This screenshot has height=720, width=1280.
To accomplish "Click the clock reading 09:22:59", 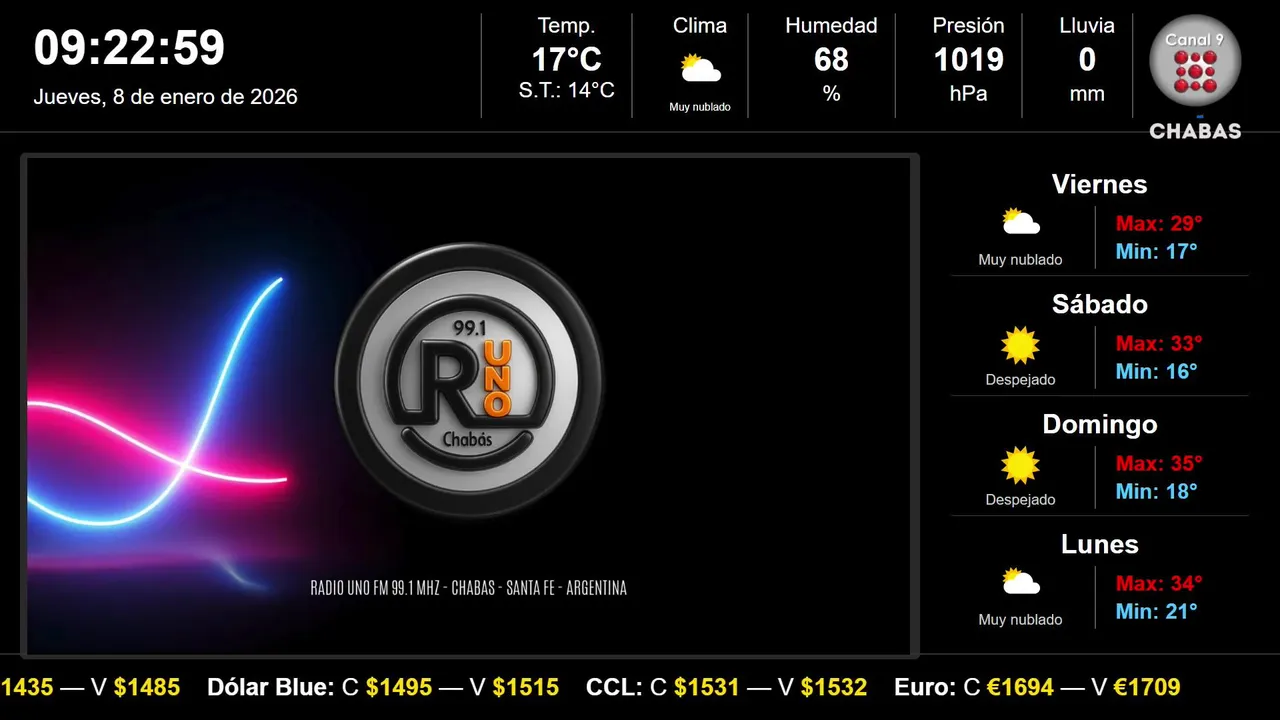I will tap(130, 48).
